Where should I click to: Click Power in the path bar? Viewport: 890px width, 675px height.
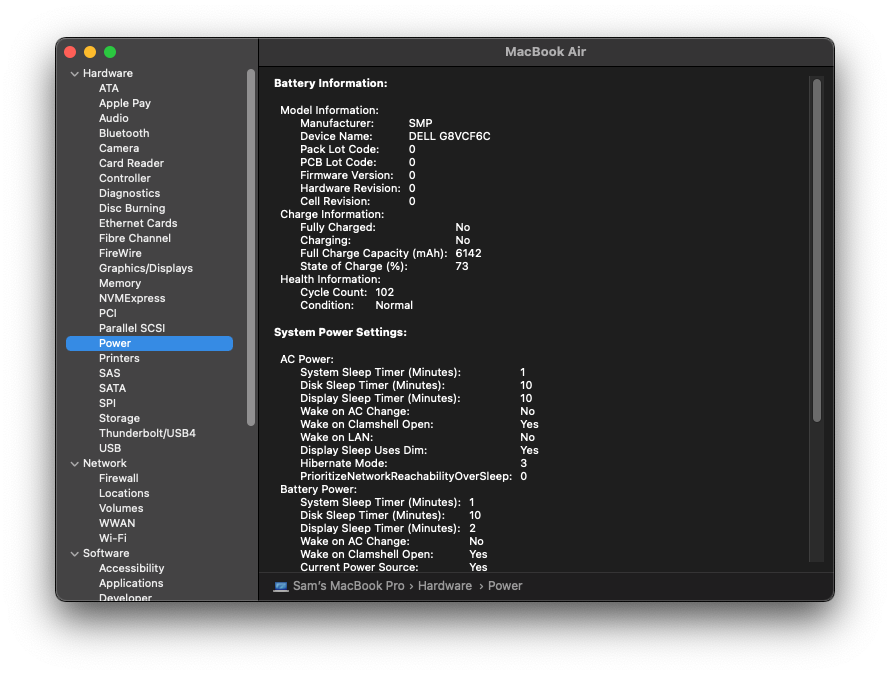(x=505, y=586)
